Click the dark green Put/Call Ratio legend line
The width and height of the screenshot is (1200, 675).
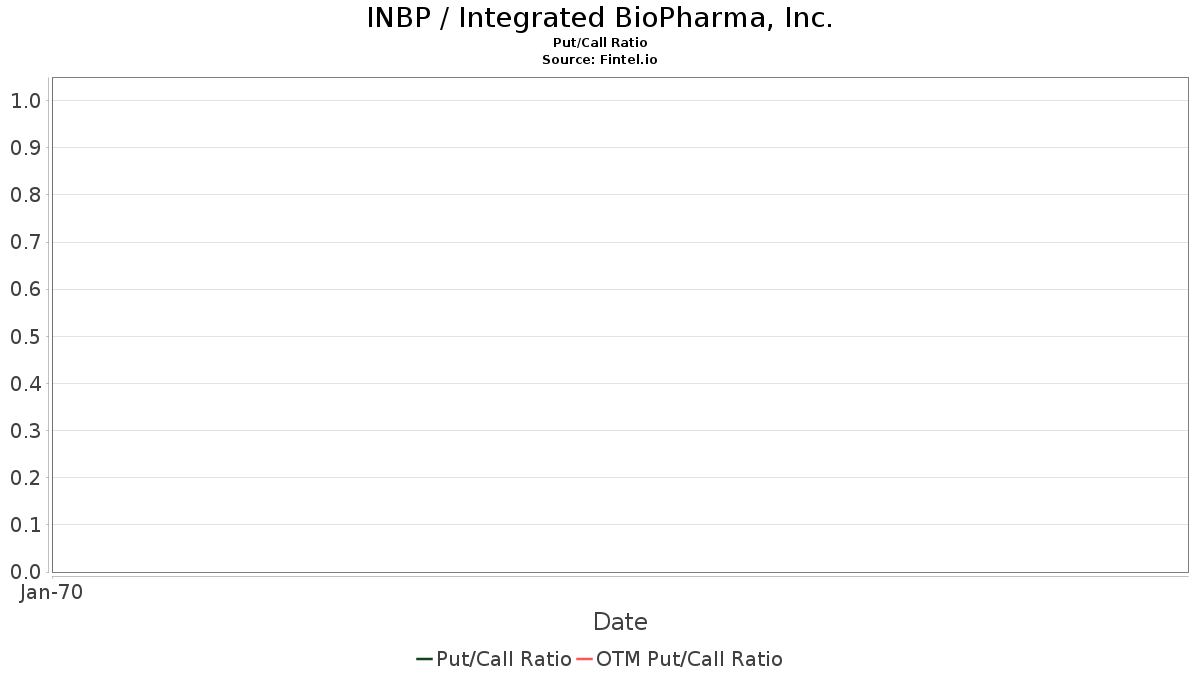424,659
